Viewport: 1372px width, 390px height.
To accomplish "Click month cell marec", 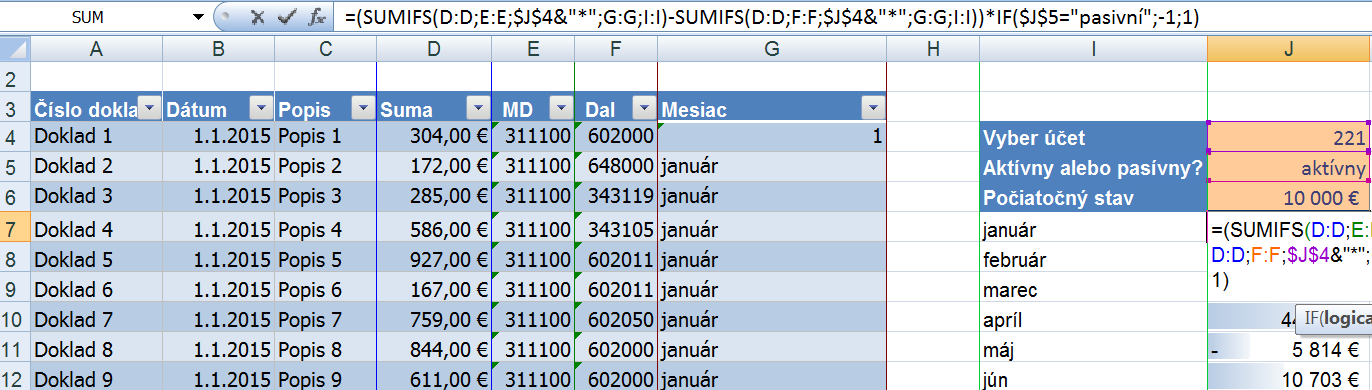I will 1093,290.
